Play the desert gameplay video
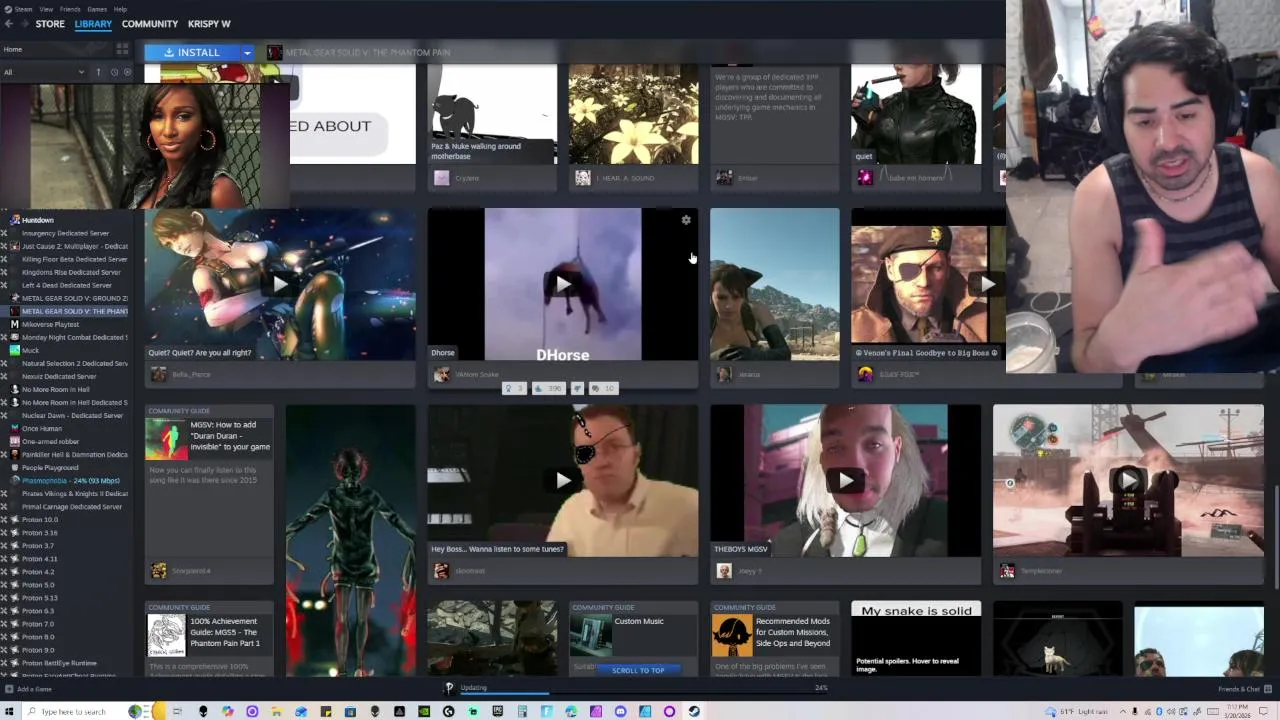The image size is (1280, 720). (x=1128, y=480)
